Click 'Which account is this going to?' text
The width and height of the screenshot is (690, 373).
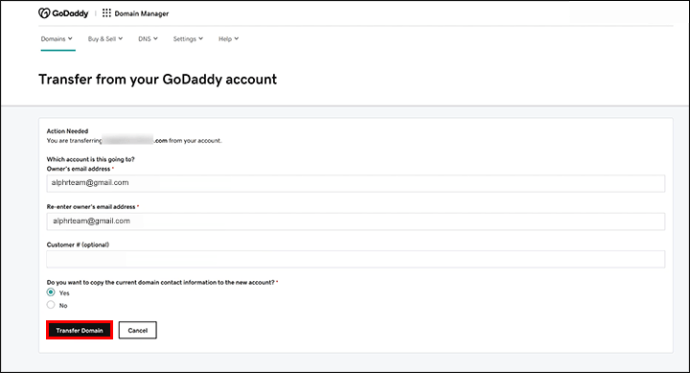tap(91, 159)
